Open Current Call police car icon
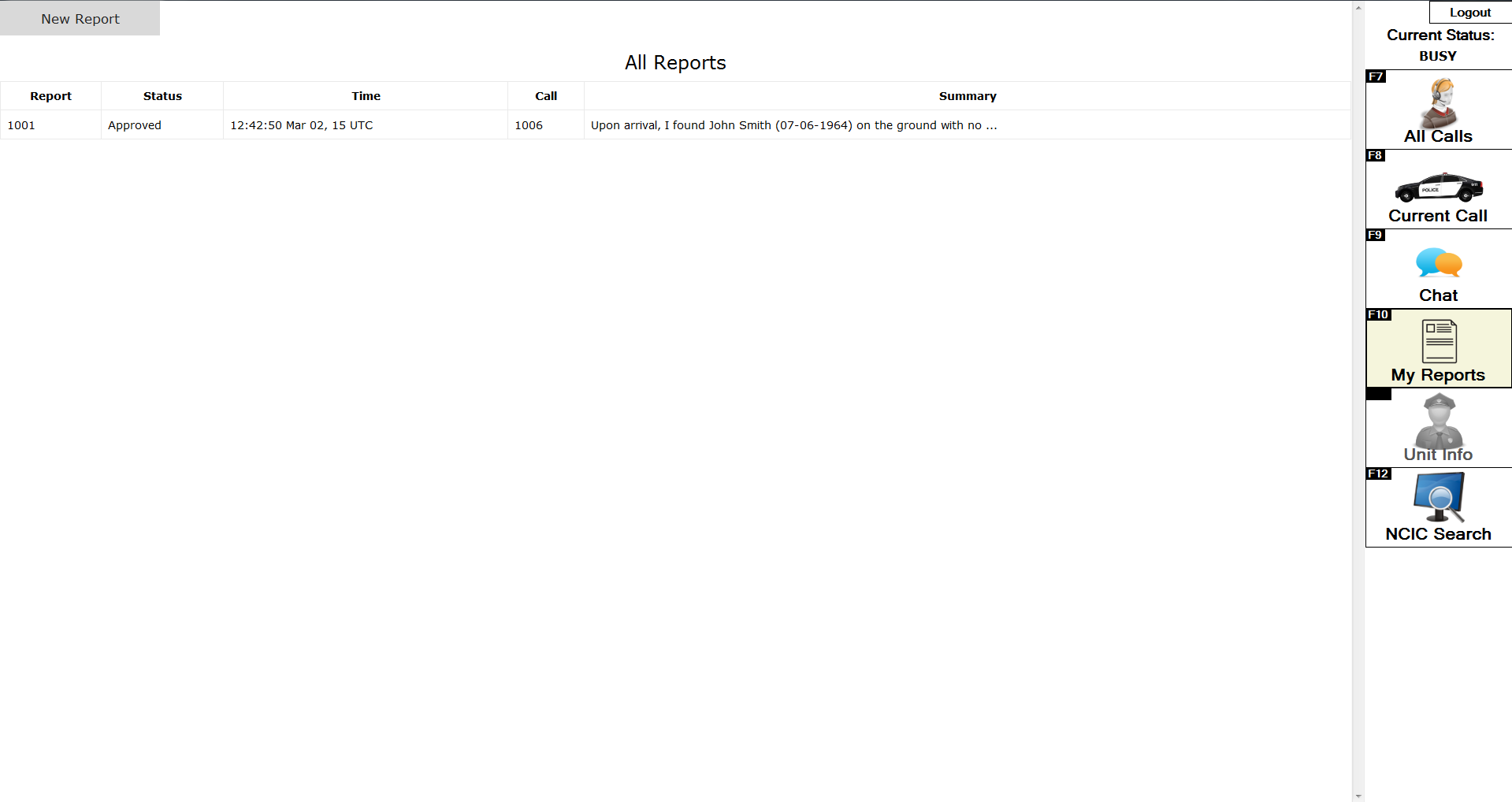The image size is (1512, 802). (1439, 188)
